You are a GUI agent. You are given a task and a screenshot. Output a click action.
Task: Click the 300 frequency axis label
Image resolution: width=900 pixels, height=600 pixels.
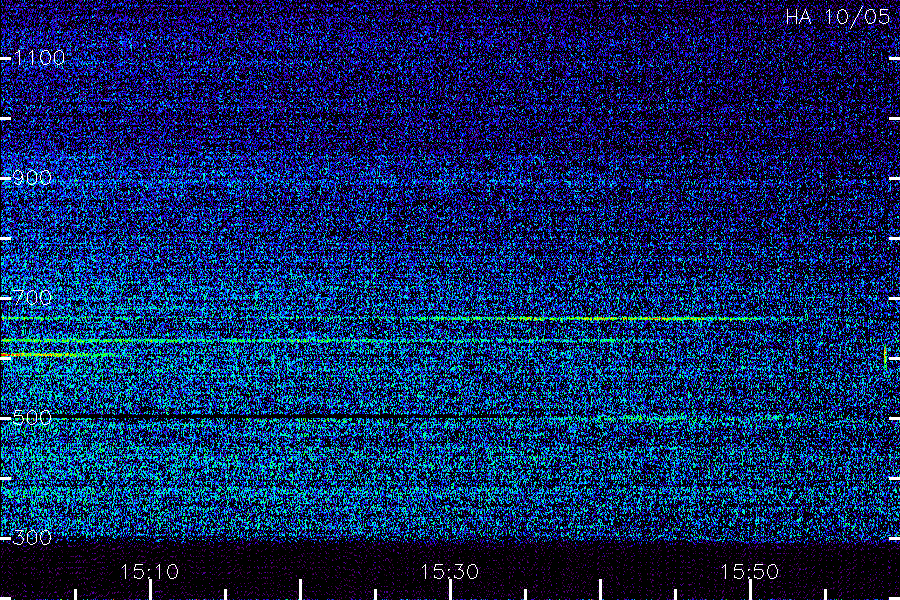(32, 537)
